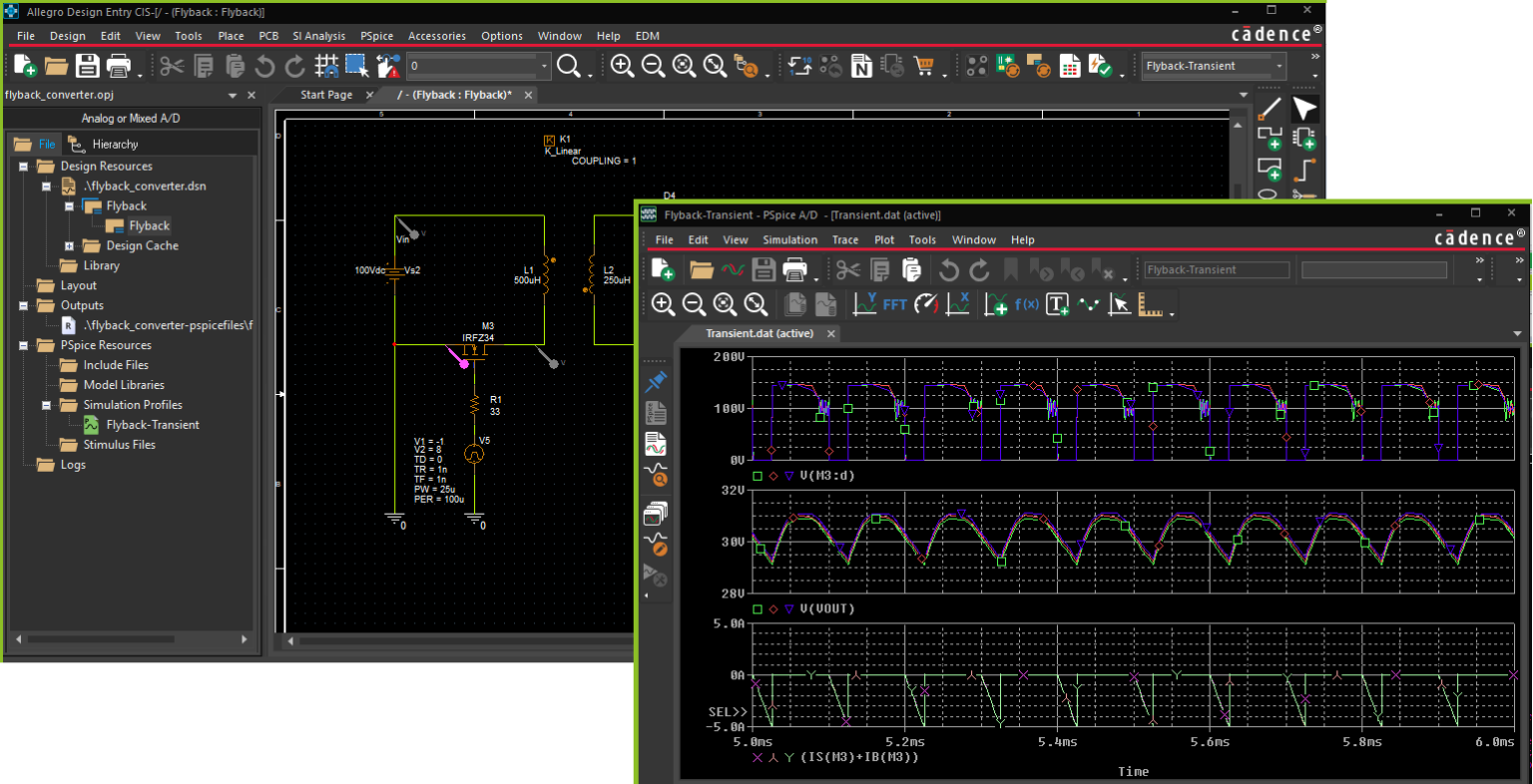Run FFT on the waveform plot

point(895,304)
